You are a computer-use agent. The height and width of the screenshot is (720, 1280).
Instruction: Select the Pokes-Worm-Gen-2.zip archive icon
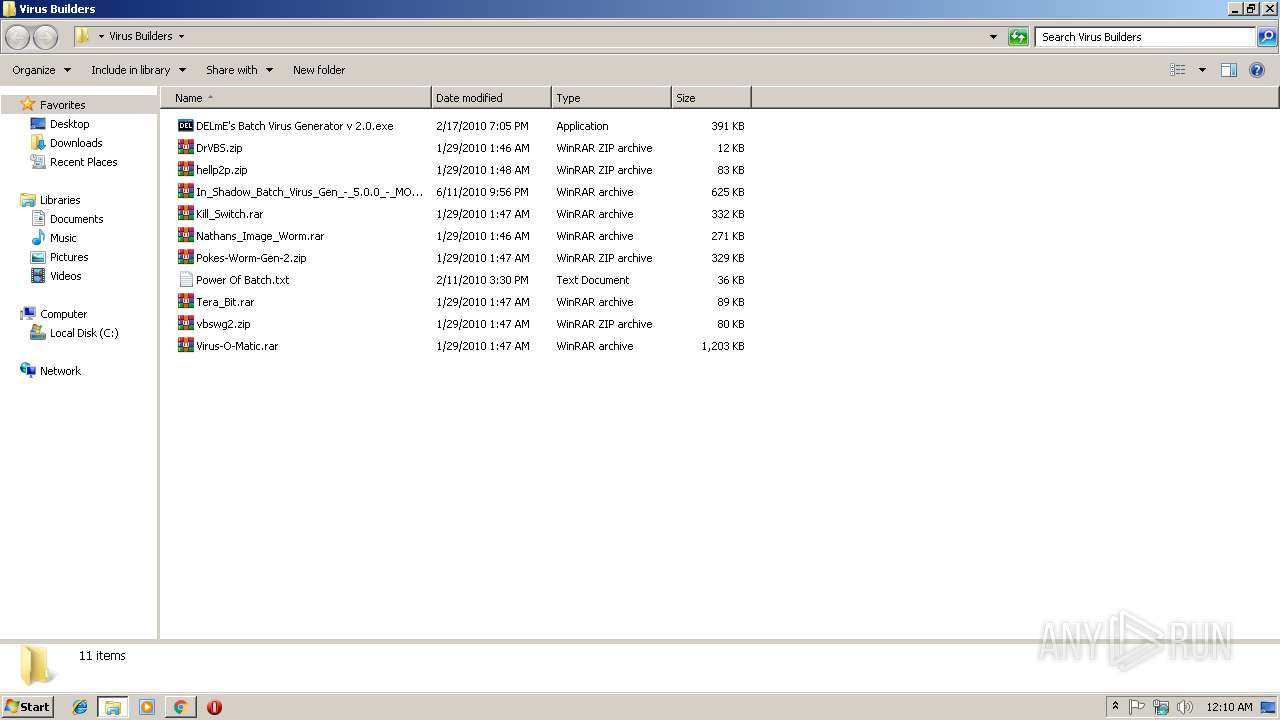pyautogui.click(x=186, y=258)
